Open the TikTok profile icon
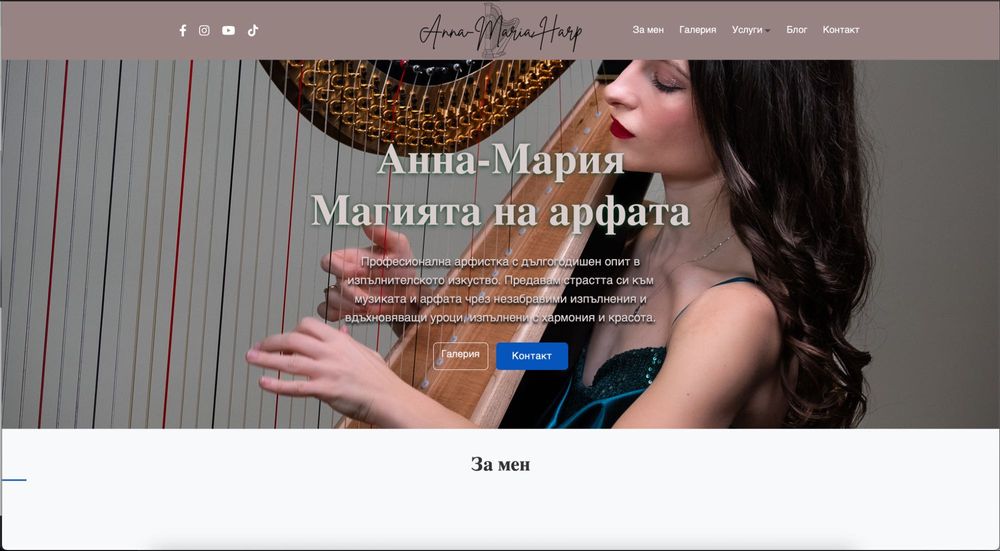The width and height of the screenshot is (1000, 551). click(x=253, y=31)
